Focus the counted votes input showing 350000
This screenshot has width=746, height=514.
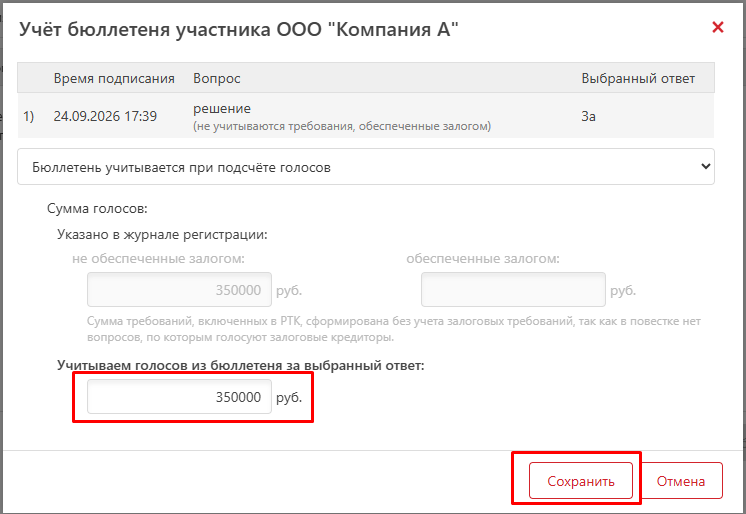[179, 396]
